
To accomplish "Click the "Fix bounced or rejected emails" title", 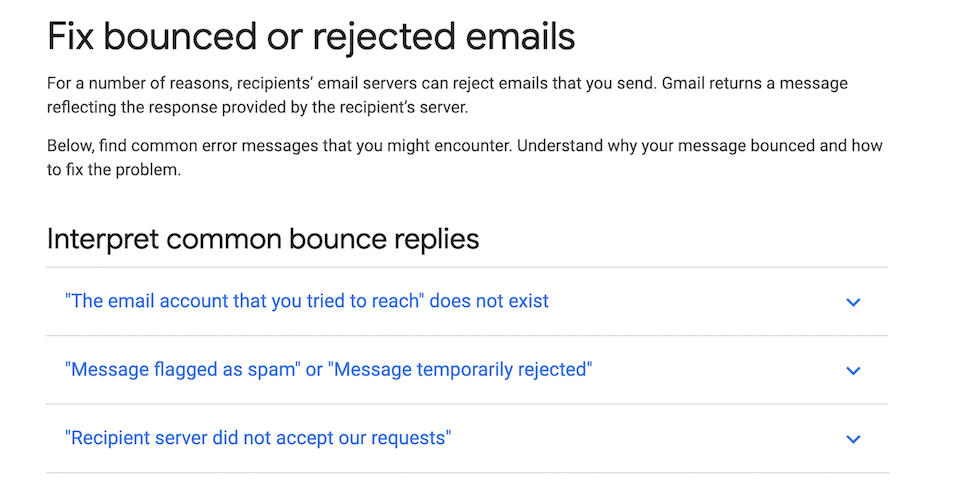I will click(311, 36).
